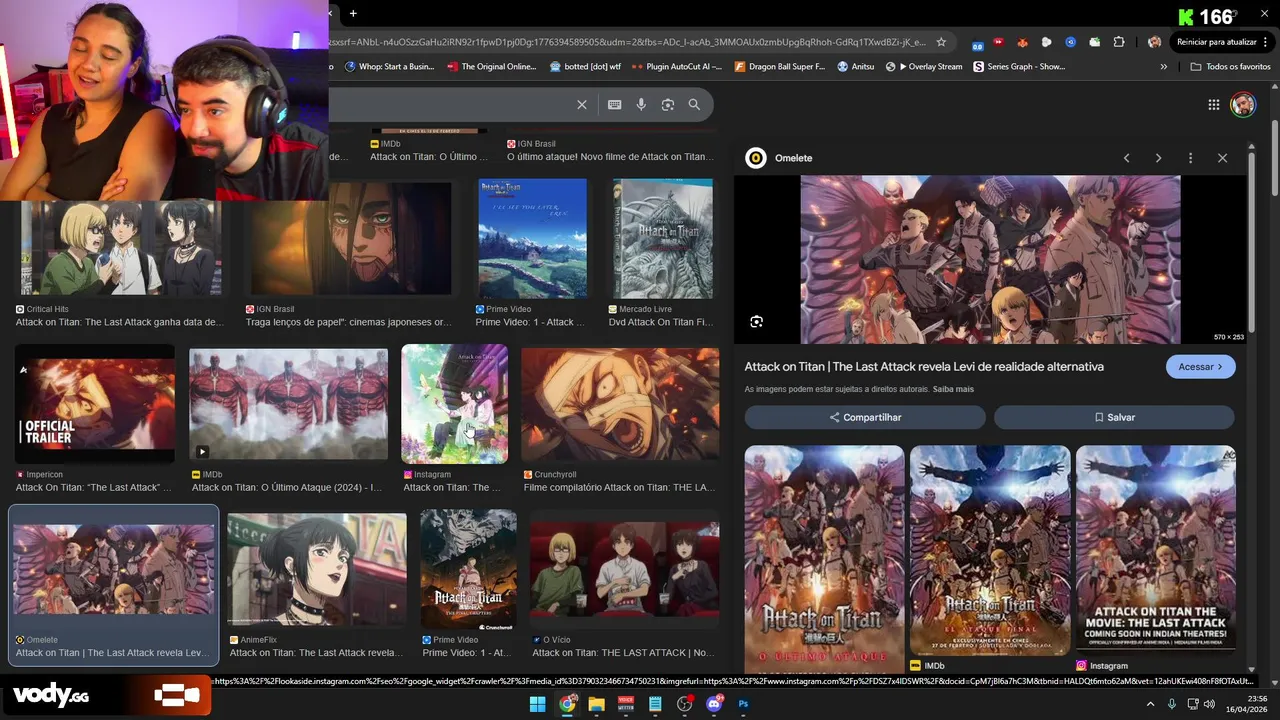The height and width of the screenshot is (720, 1280).
Task: Open the Google apps grid
Action: tap(1213, 105)
